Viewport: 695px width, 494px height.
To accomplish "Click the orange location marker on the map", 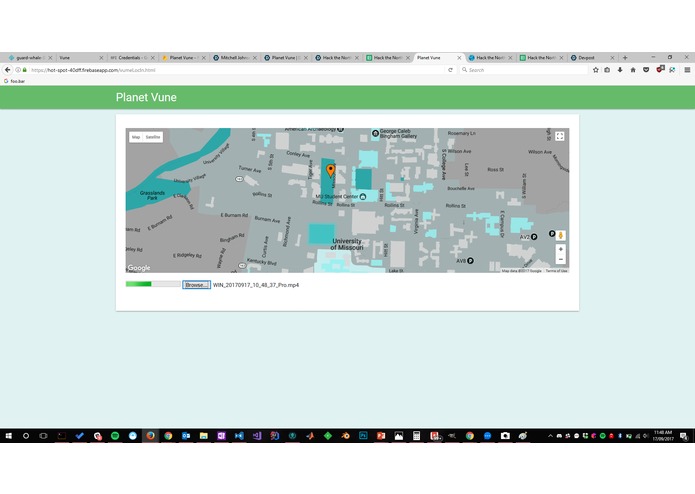I will coord(330,170).
